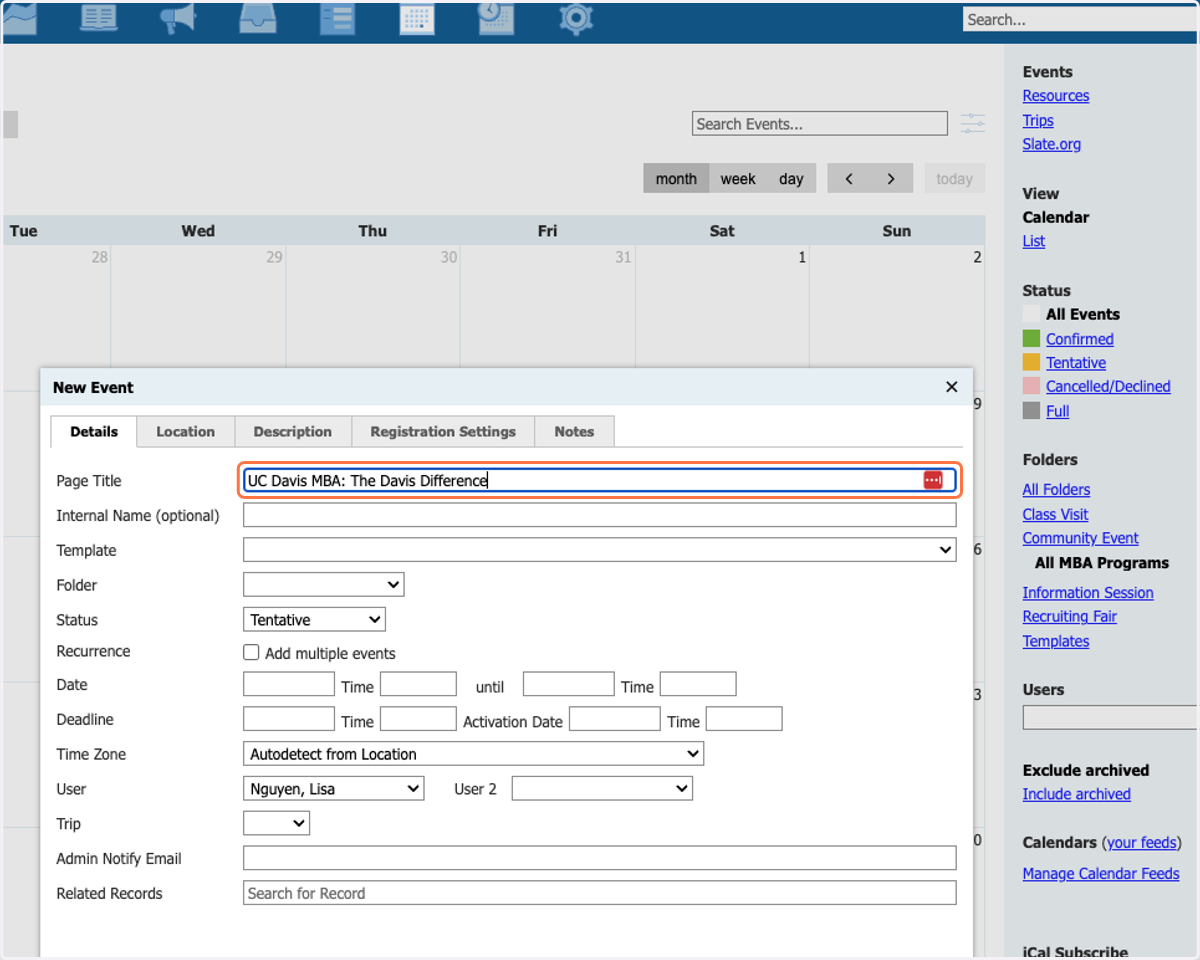Open the Templates folder link

tap(1056, 641)
